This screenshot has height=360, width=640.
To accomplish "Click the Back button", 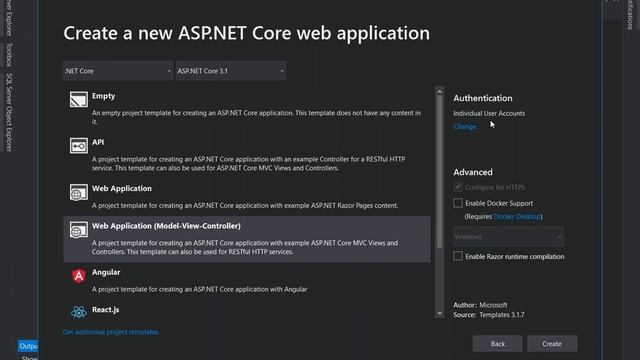I will [497, 344].
